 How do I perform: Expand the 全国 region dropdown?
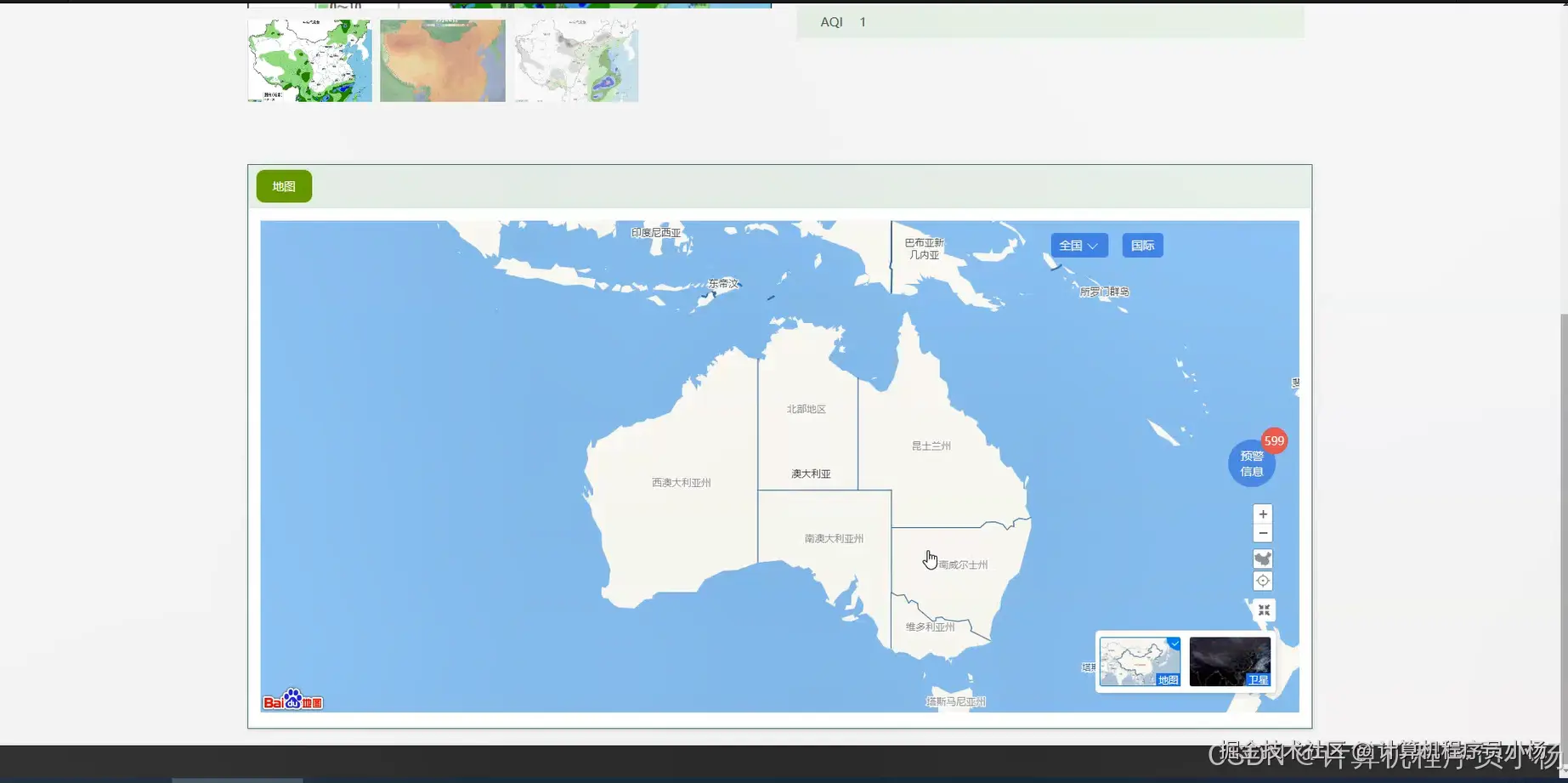[x=1078, y=246]
